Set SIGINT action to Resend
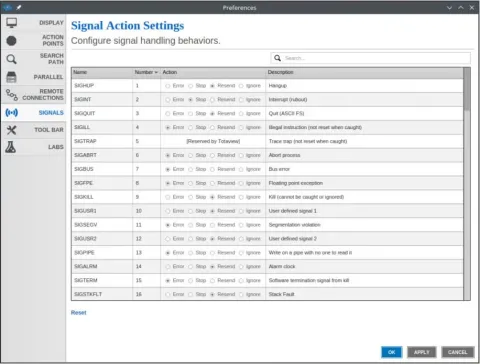 (x=212, y=100)
